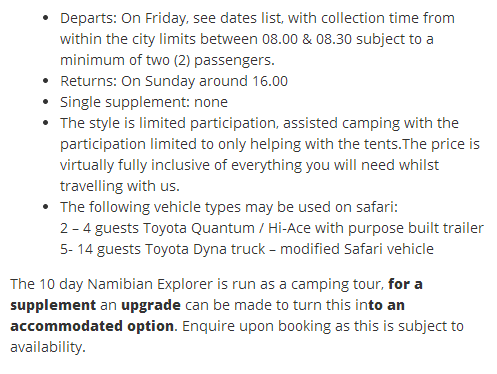
Task: Click 'virtually fully inclusive of everything' line
Action: (249, 165)
